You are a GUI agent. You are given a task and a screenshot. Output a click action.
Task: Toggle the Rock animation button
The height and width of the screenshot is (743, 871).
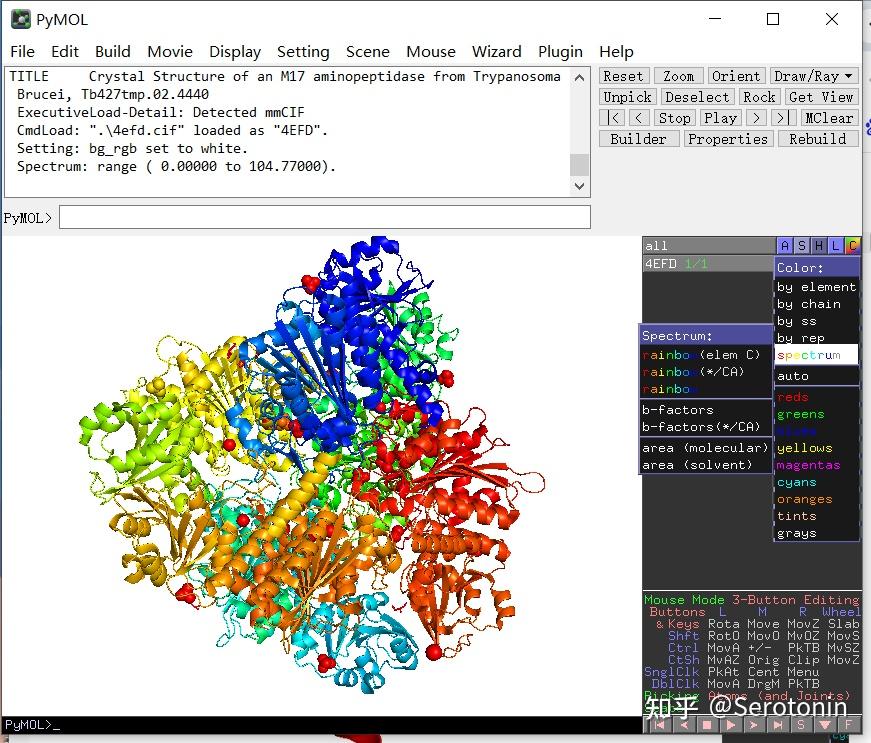point(759,97)
